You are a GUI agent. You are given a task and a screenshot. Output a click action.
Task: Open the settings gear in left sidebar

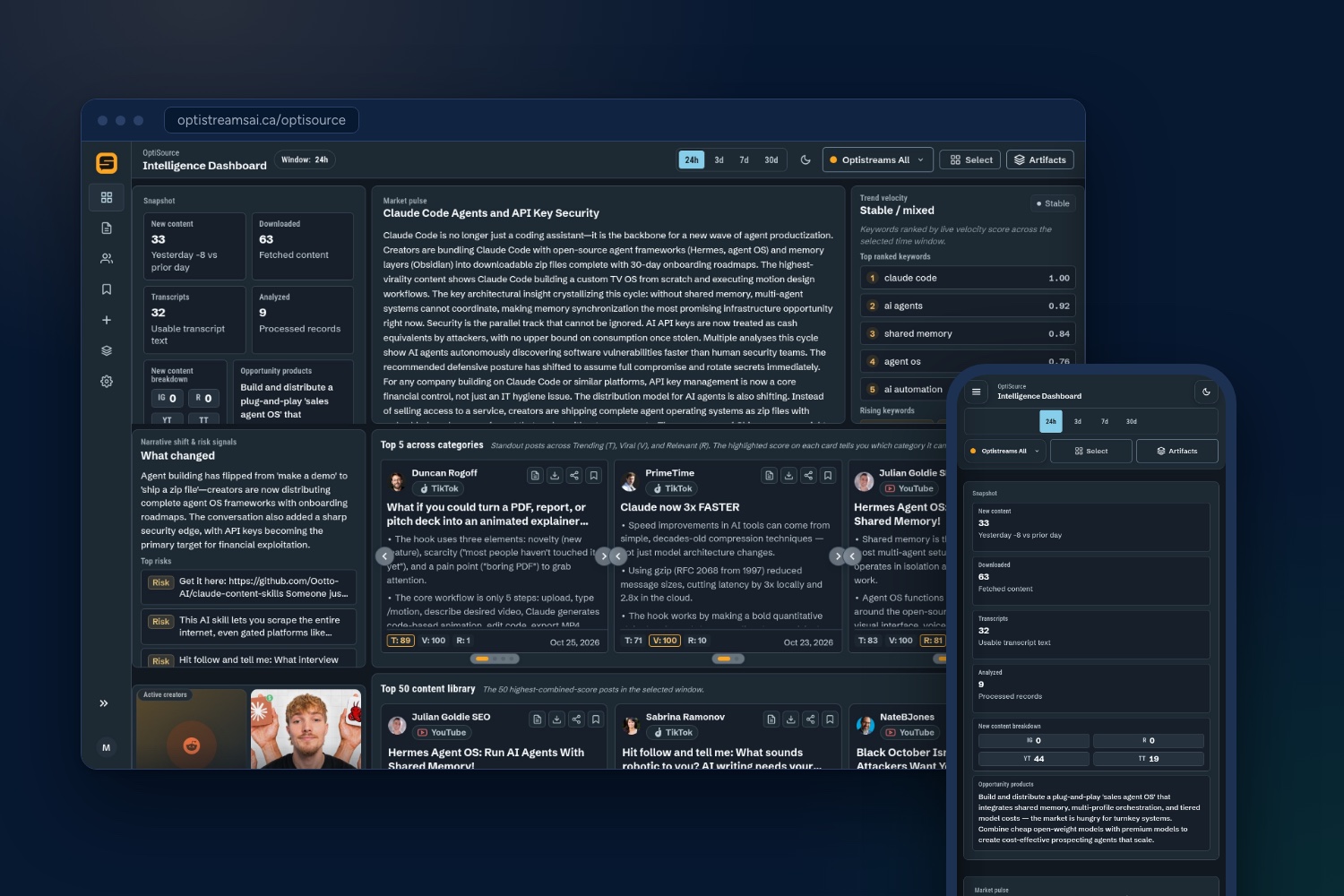click(107, 381)
